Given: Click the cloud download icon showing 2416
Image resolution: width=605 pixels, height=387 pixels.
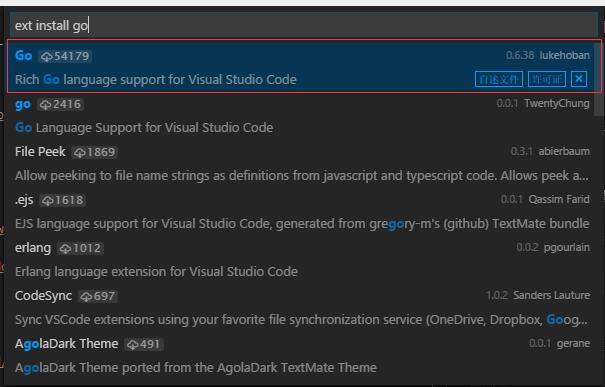Looking at the screenshot, I should point(45,105).
